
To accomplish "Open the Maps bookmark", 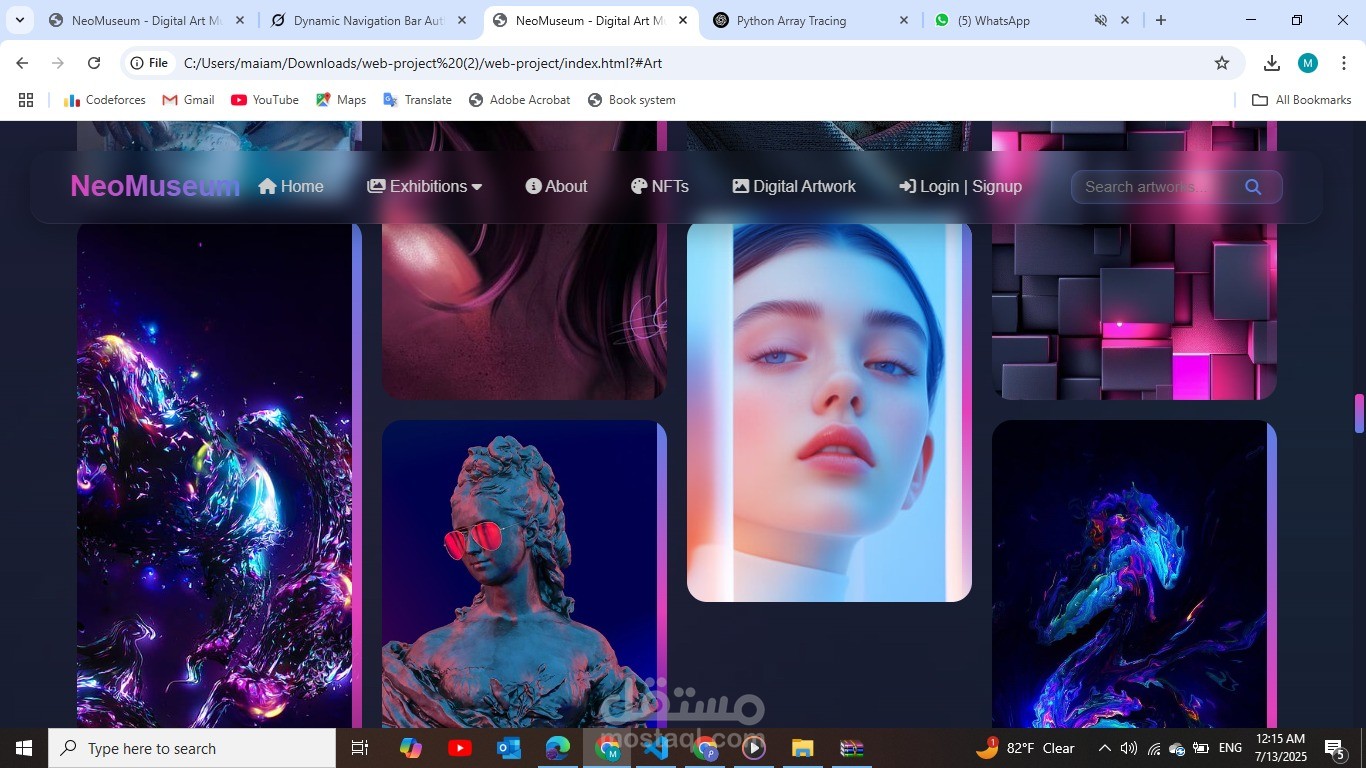I will coord(341,100).
